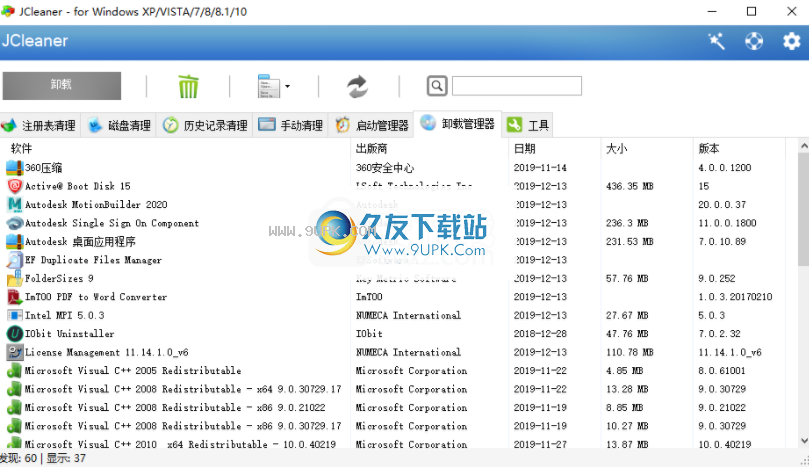Select IObit Uninstaller entry name
This screenshot has height=467, width=809.
tap(70, 334)
